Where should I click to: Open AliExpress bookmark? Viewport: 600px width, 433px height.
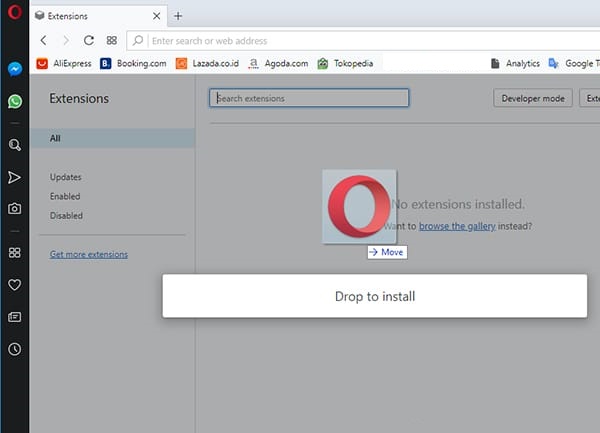[64, 63]
